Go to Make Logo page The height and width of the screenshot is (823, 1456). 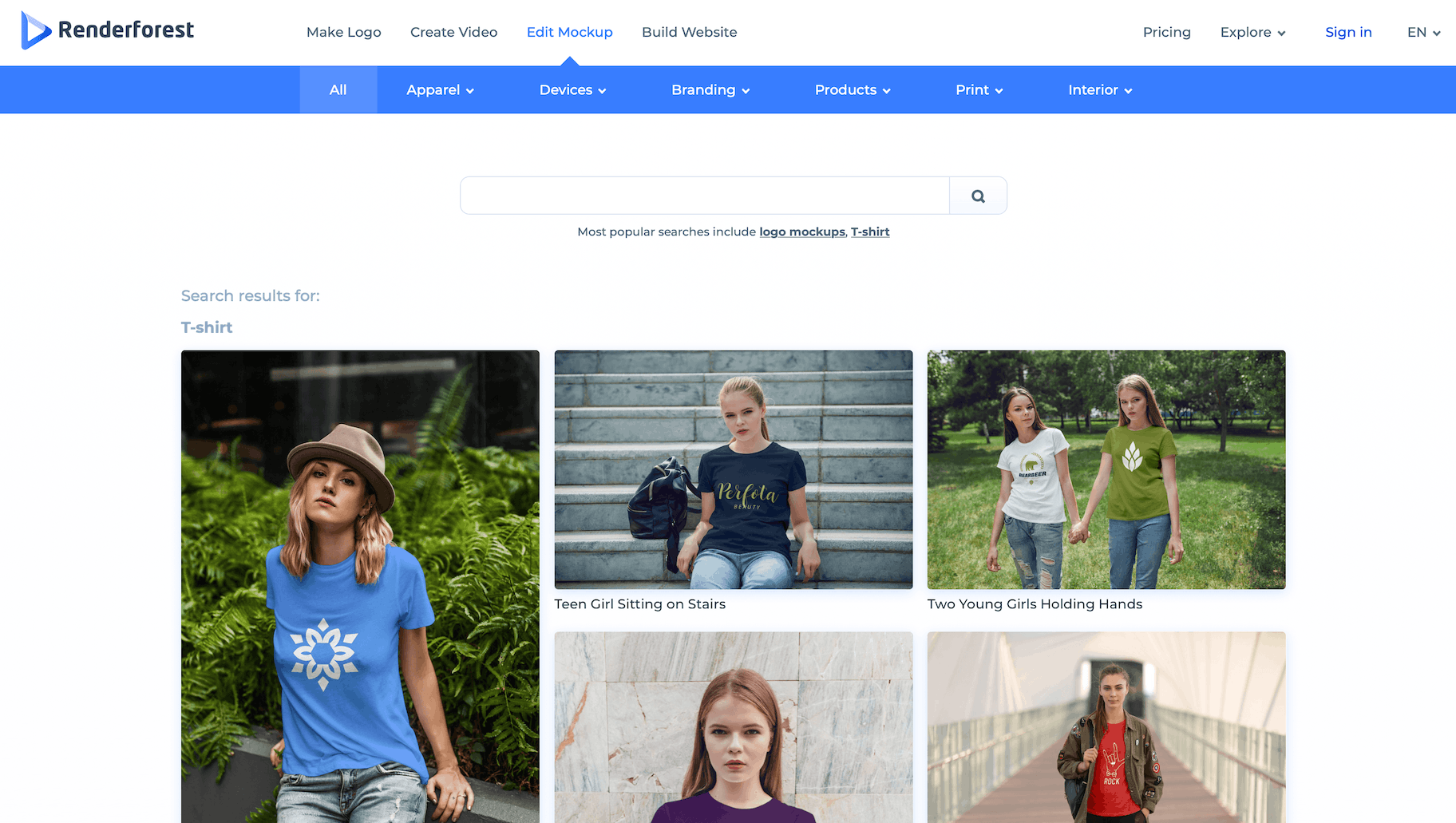(x=343, y=32)
